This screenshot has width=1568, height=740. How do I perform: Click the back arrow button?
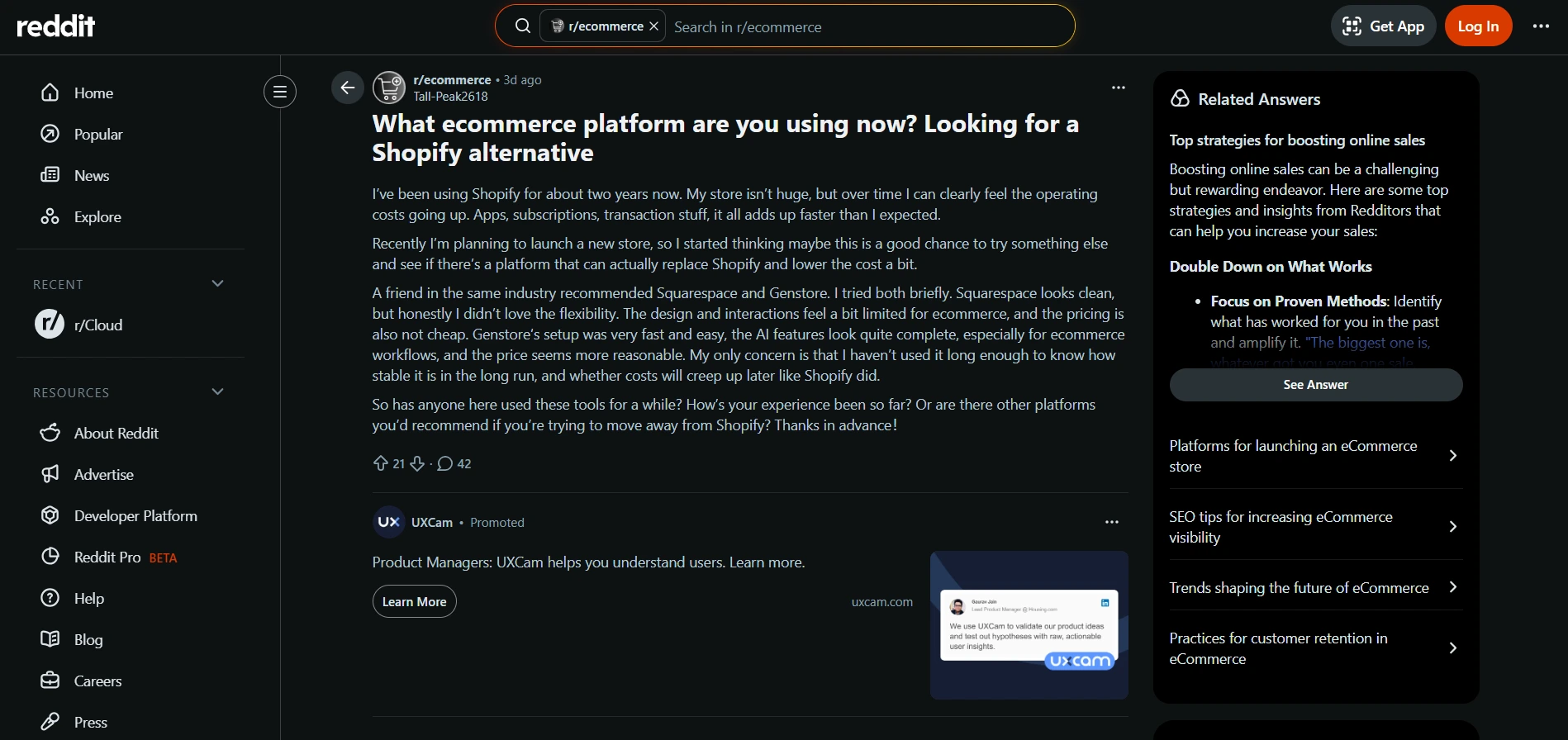click(x=348, y=88)
